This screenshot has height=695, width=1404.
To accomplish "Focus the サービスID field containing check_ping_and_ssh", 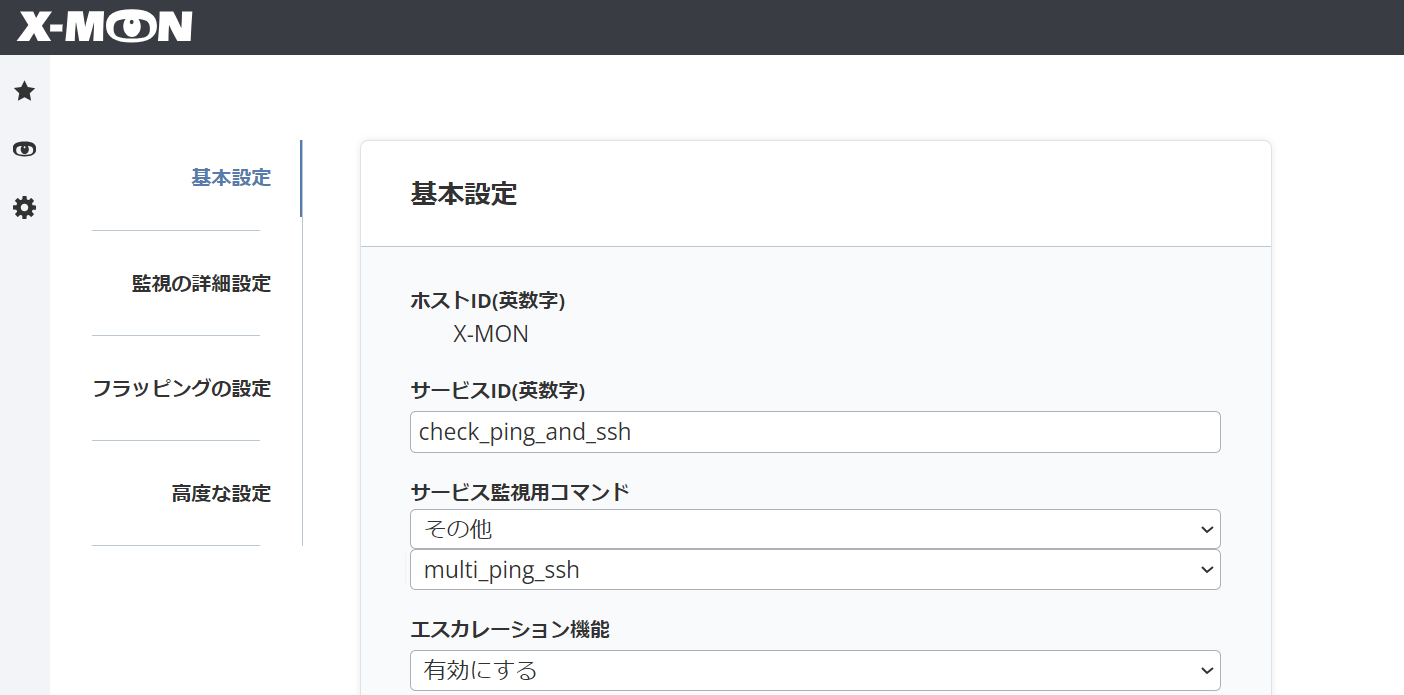I will tap(814, 432).
